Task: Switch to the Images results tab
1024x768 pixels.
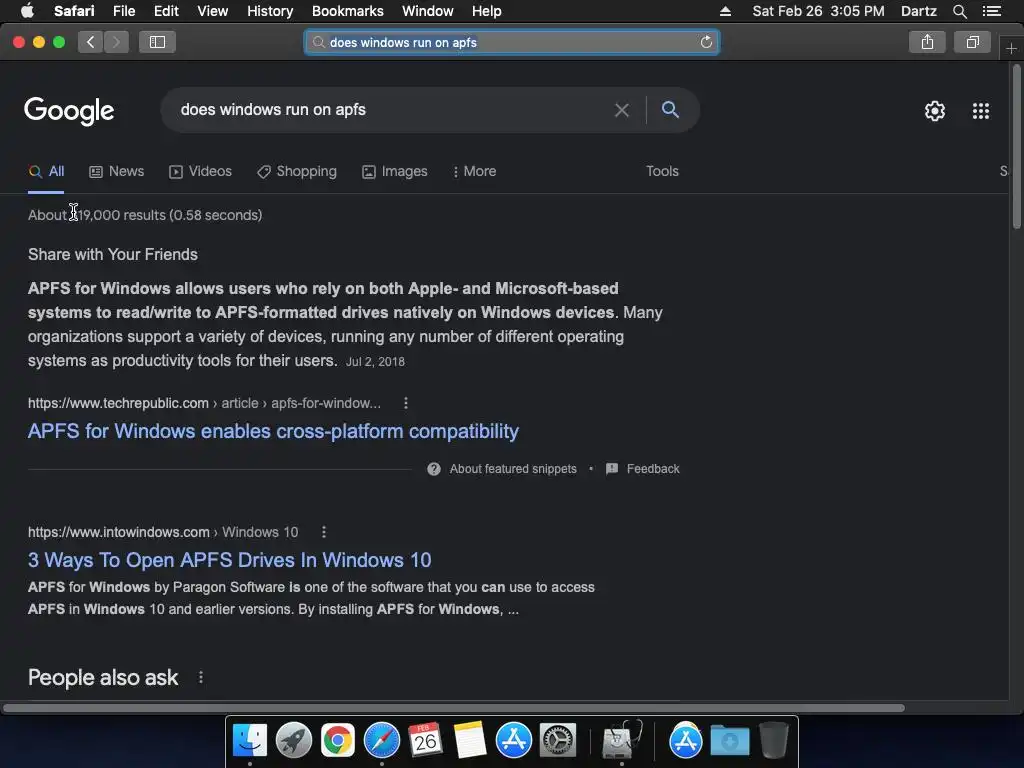Action: coord(395,172)
